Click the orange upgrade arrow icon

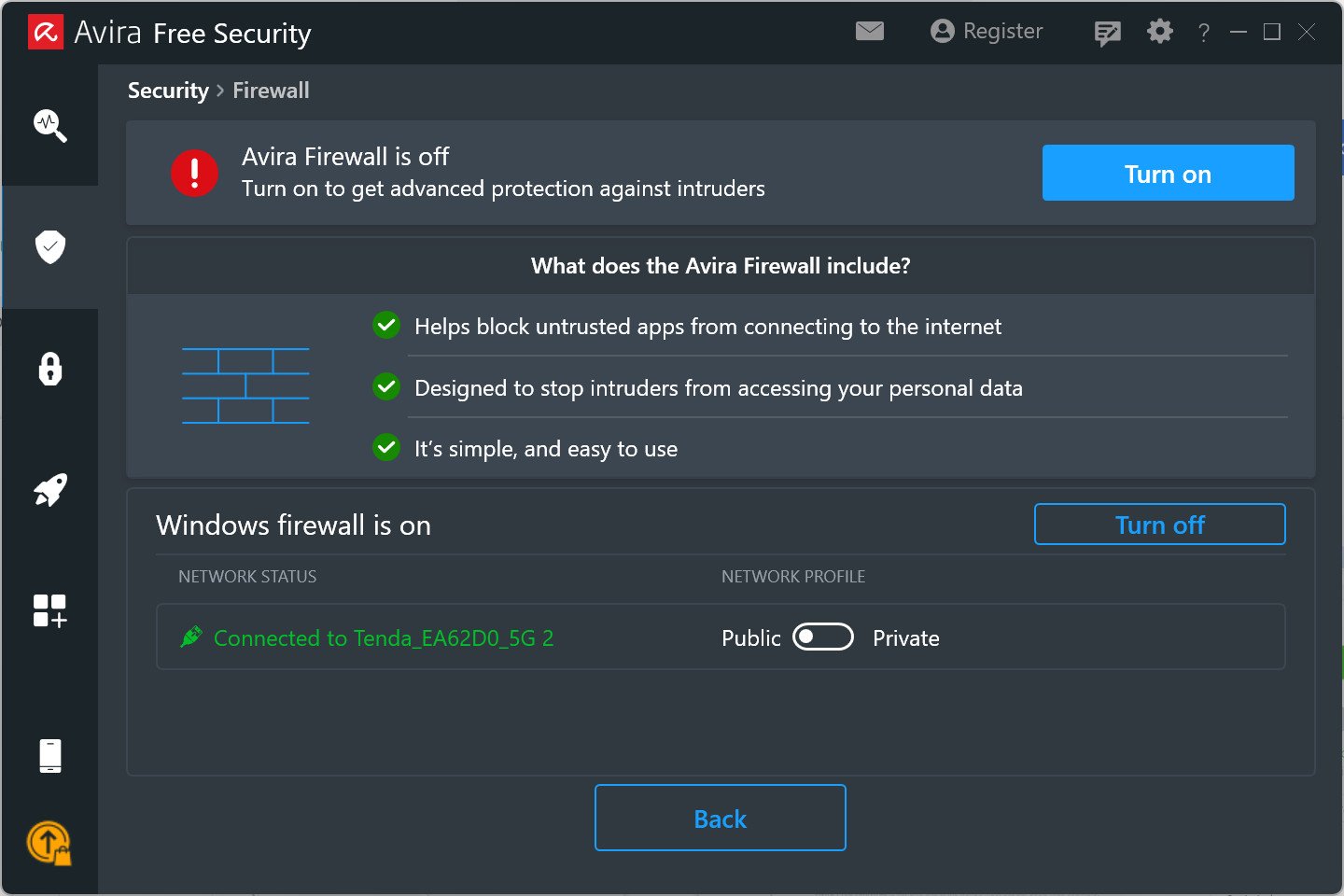point(49,842)
